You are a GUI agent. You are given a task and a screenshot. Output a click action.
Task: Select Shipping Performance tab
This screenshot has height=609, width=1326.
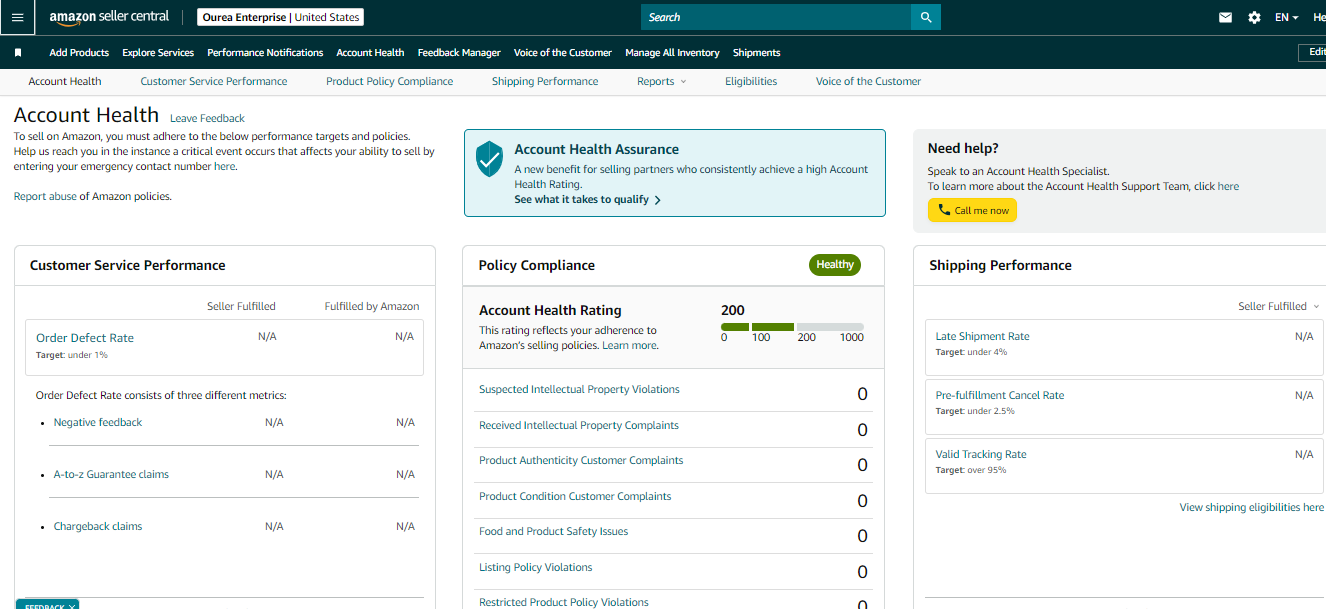click(545, 81)
